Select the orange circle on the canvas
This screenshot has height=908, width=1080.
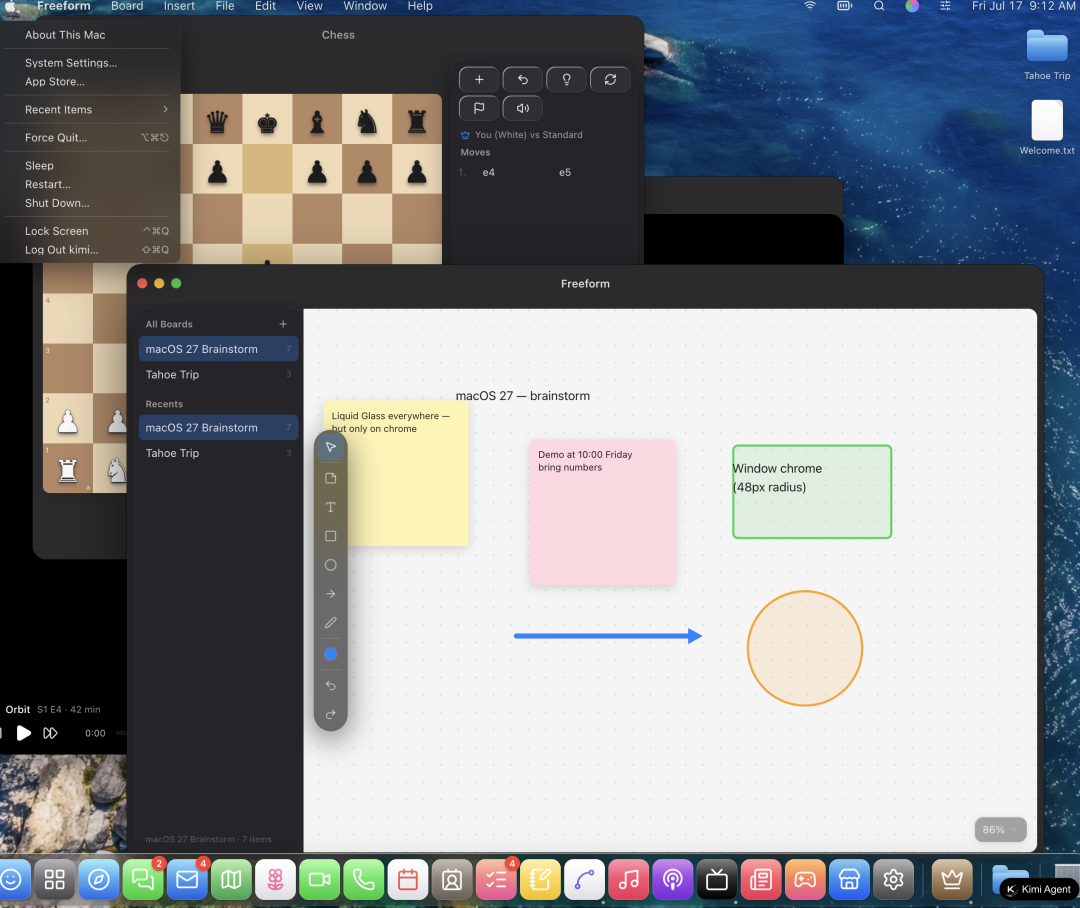pos(805,648)
